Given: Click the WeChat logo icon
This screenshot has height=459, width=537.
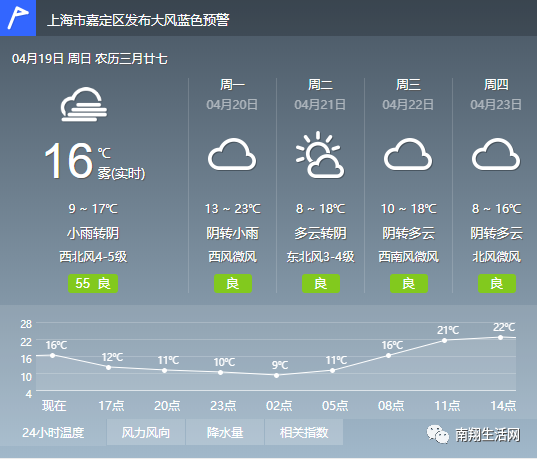Looking at the screenshot, I should pos(438,434).
